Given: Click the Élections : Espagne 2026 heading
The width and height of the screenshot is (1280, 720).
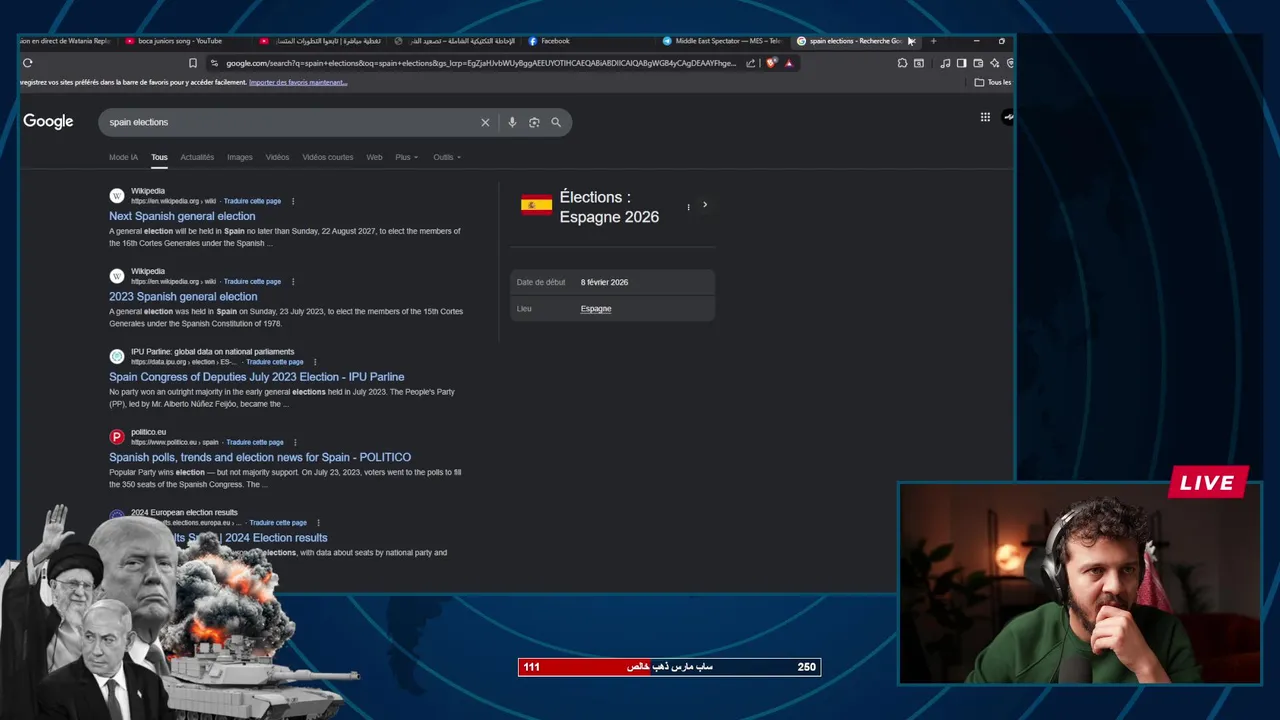Looking at the screenshot, I should coord(609,207).
